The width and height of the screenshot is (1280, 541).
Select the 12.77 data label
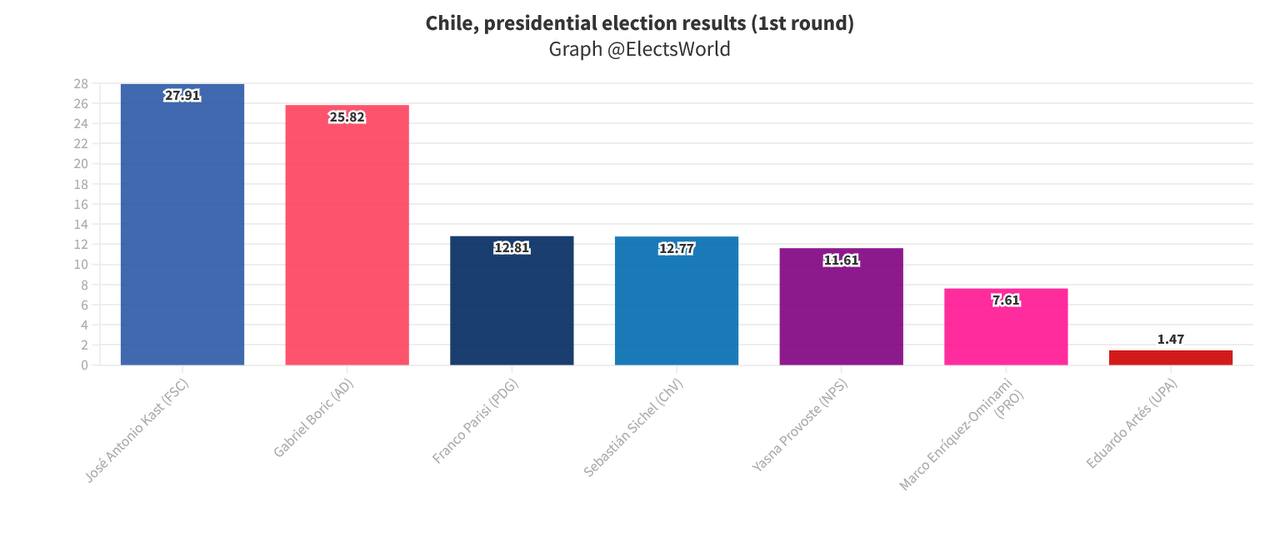(x=676, y=249)
